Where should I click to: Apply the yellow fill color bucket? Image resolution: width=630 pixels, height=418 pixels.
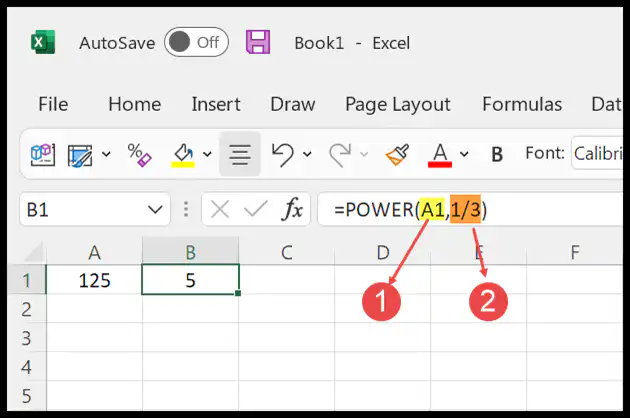[183, 155]
